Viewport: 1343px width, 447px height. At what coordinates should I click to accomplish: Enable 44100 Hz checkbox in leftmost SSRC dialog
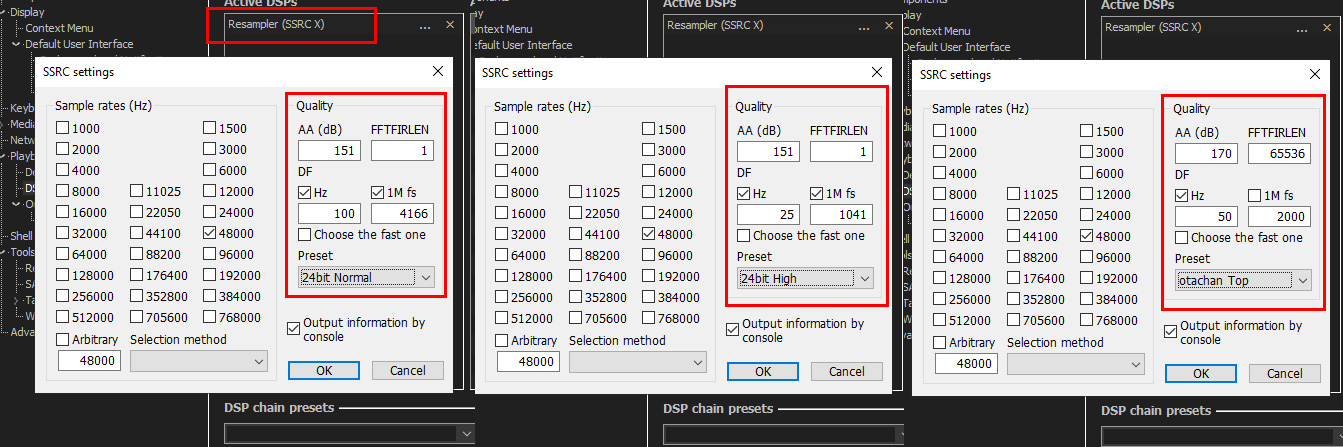click(x=138, y=233)
